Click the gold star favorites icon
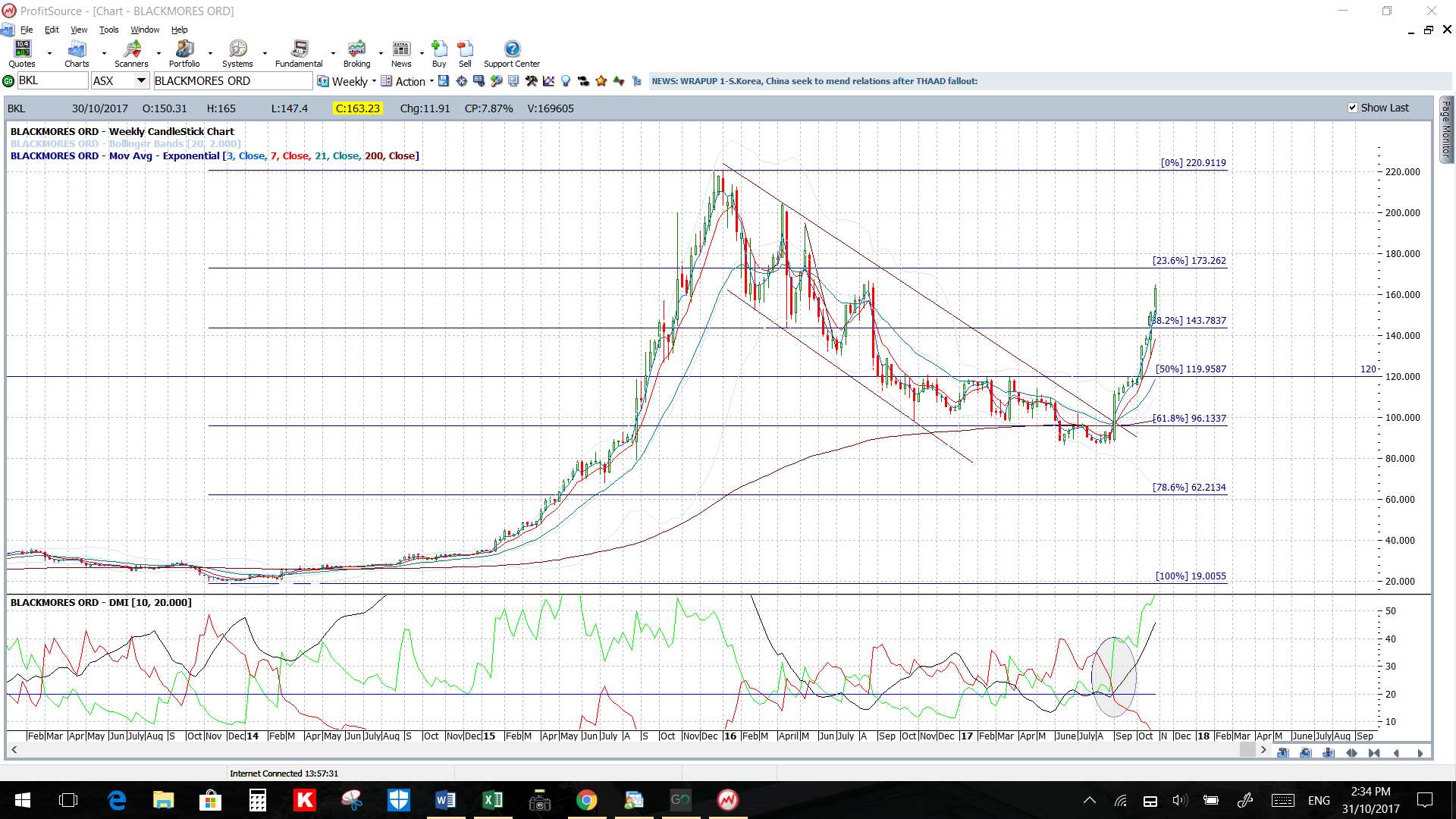The height and width of the screenshot is (819, 1456). tap(601, 81)
